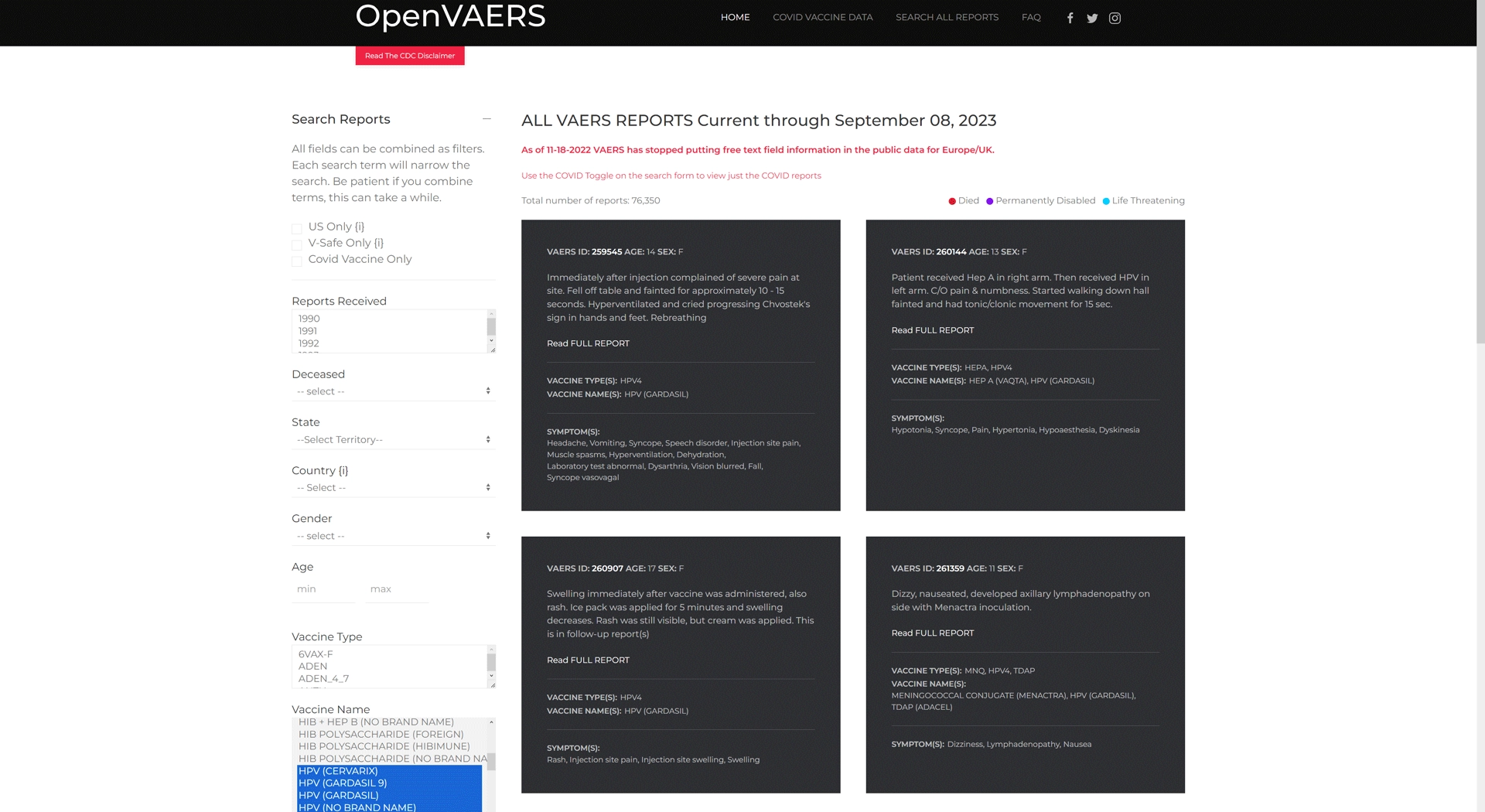Viewport: 1485px width, 812px height.
Task: Toggle Covid Vaccine Only checkbox
Action: (x=297, y=261)
